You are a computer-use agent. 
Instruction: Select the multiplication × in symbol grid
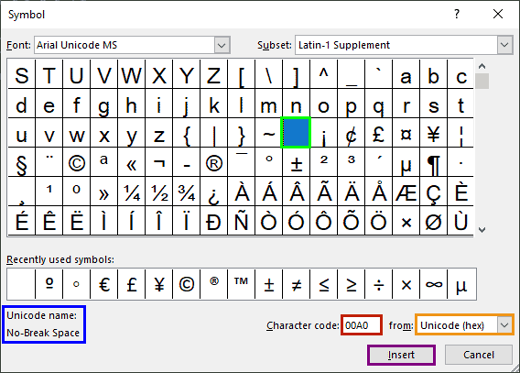406,220
